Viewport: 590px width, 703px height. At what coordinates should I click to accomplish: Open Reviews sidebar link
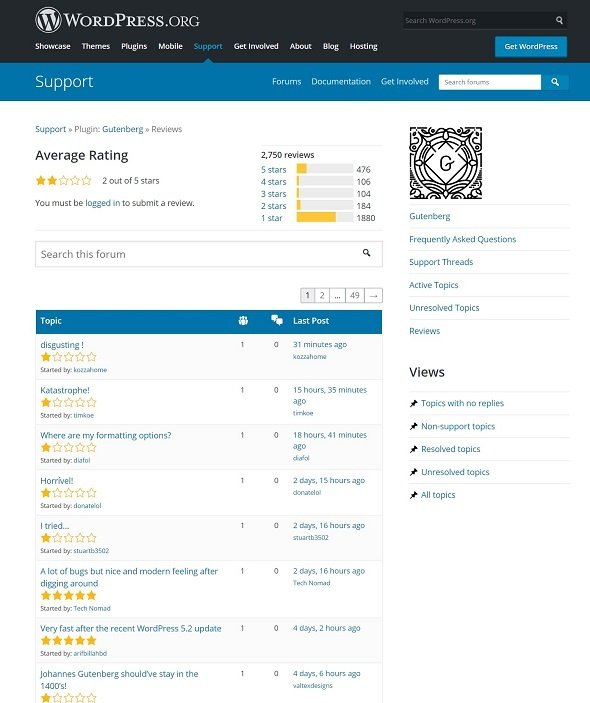(425, 331)
